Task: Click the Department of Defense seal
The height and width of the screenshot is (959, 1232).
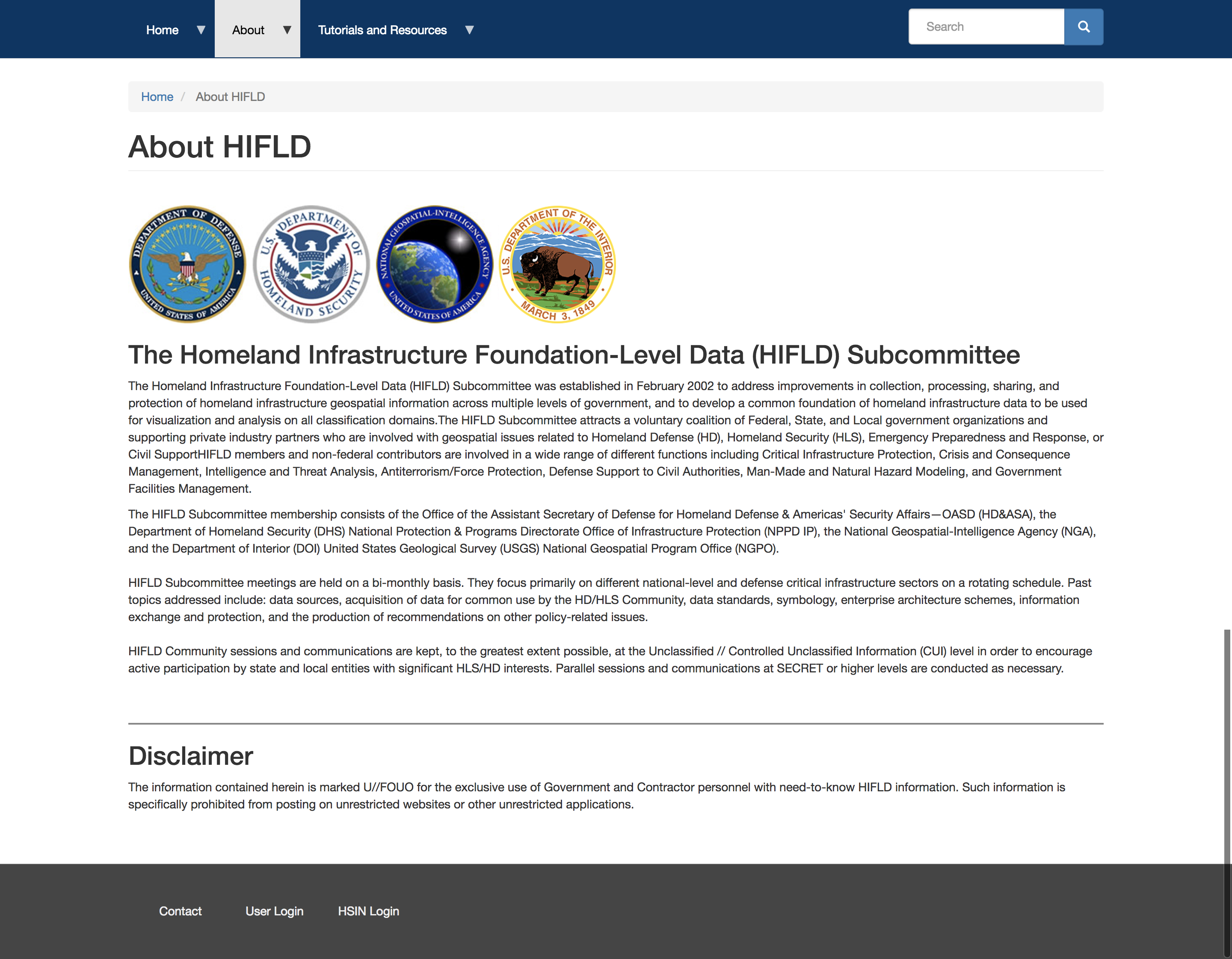Action: click(x=187, y=263)
